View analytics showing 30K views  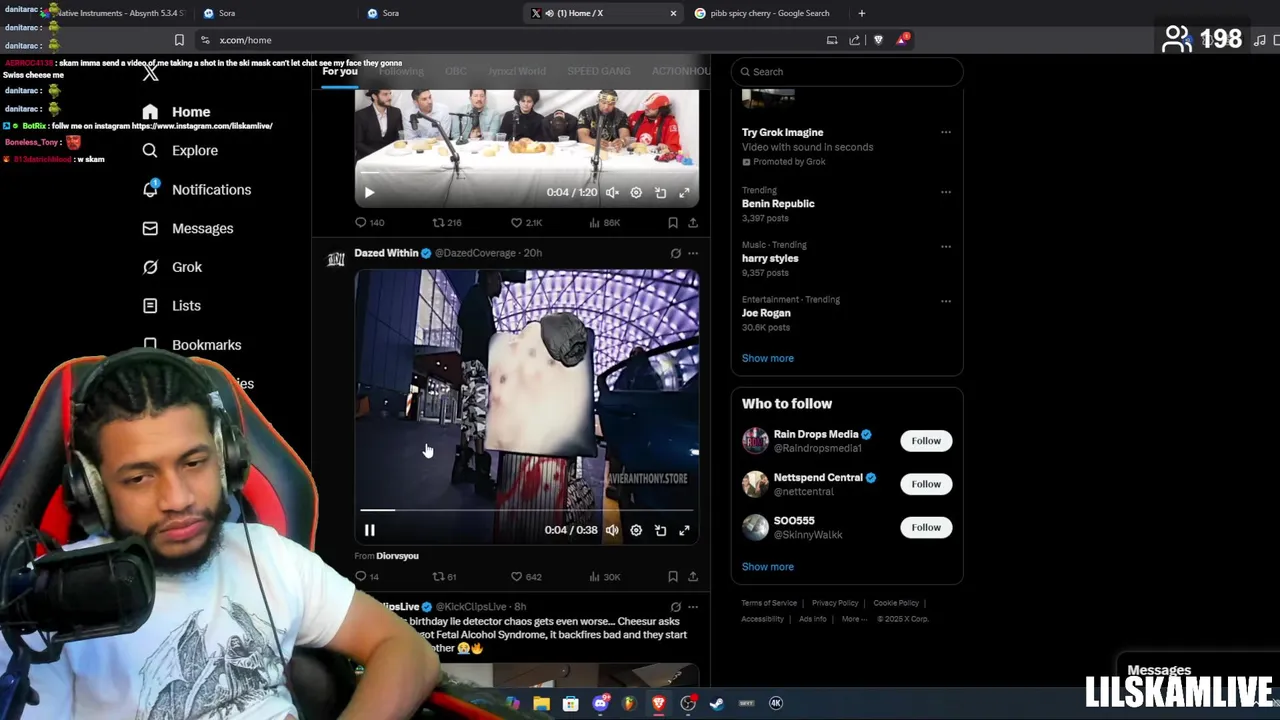(x=605, y=577)
